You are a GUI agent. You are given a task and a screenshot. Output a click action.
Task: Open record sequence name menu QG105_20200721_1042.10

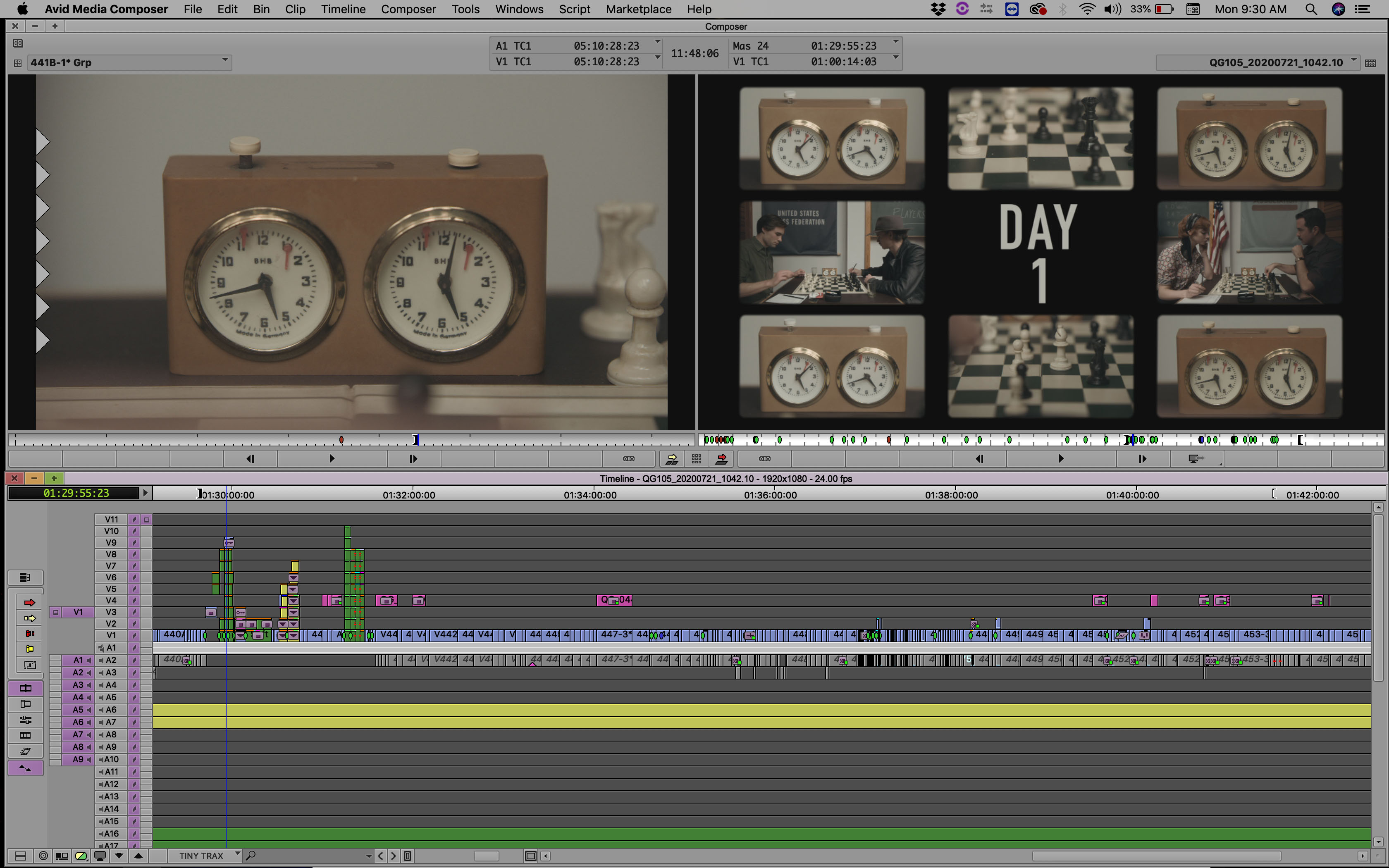point(1258,62)
